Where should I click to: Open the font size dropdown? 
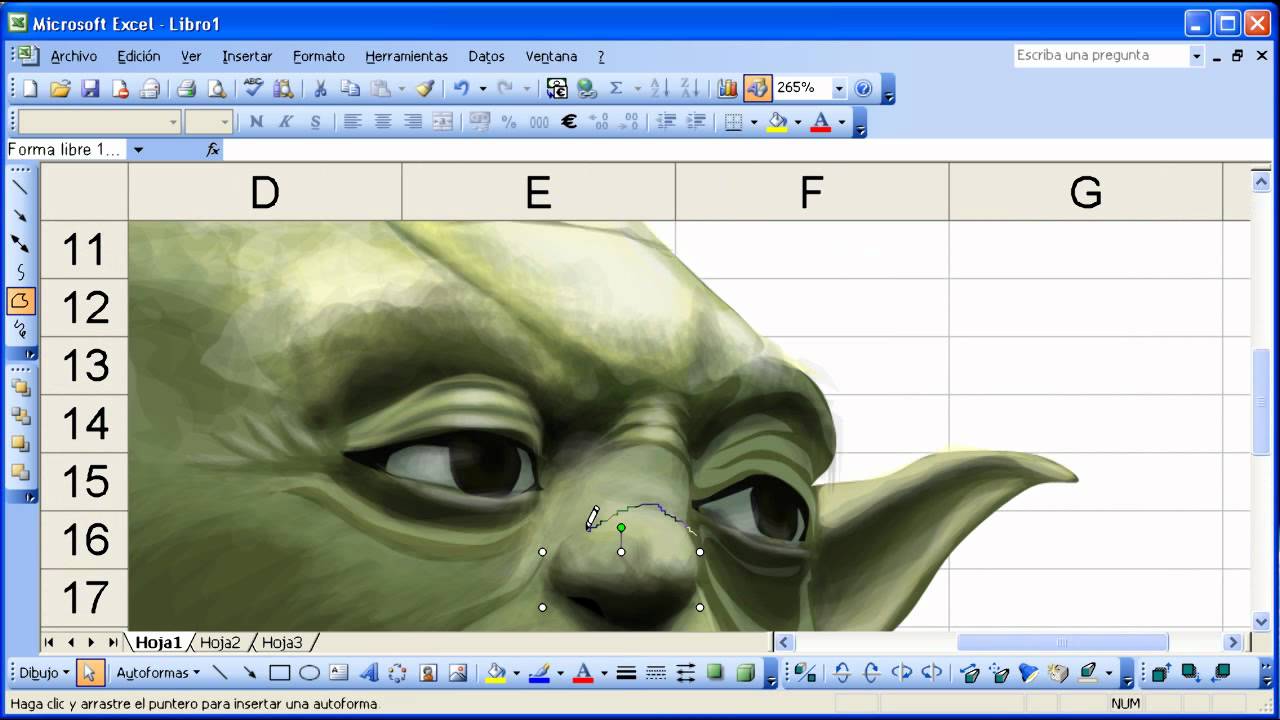click(x=225, y=122)
